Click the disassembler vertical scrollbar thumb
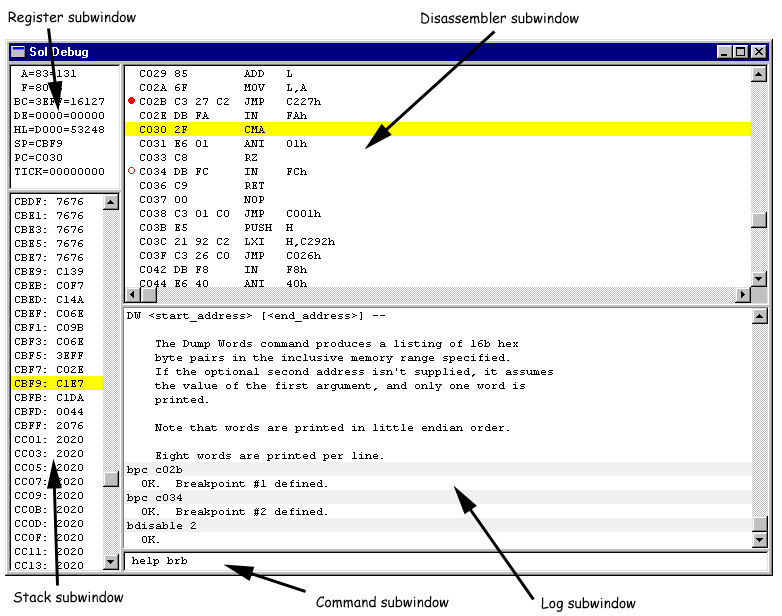The height and width of the screenshot is (616, 782). coord(759,221)
